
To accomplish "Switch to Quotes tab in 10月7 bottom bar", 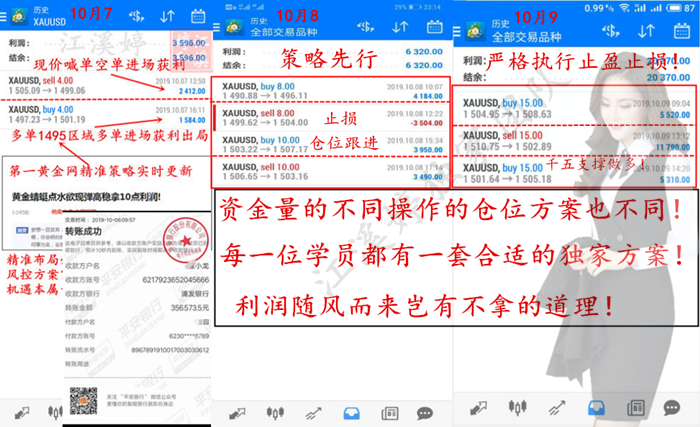I will [x=21, y=413].
